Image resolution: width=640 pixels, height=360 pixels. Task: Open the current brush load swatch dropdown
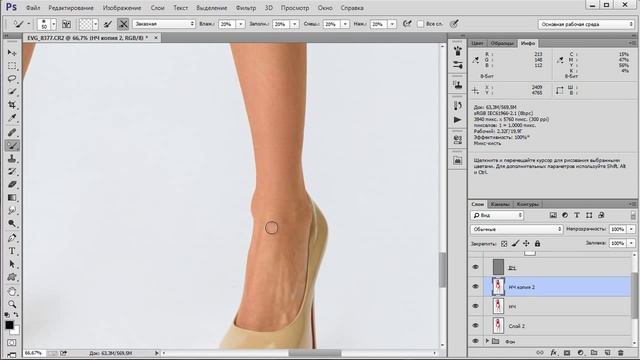(96, 24)
